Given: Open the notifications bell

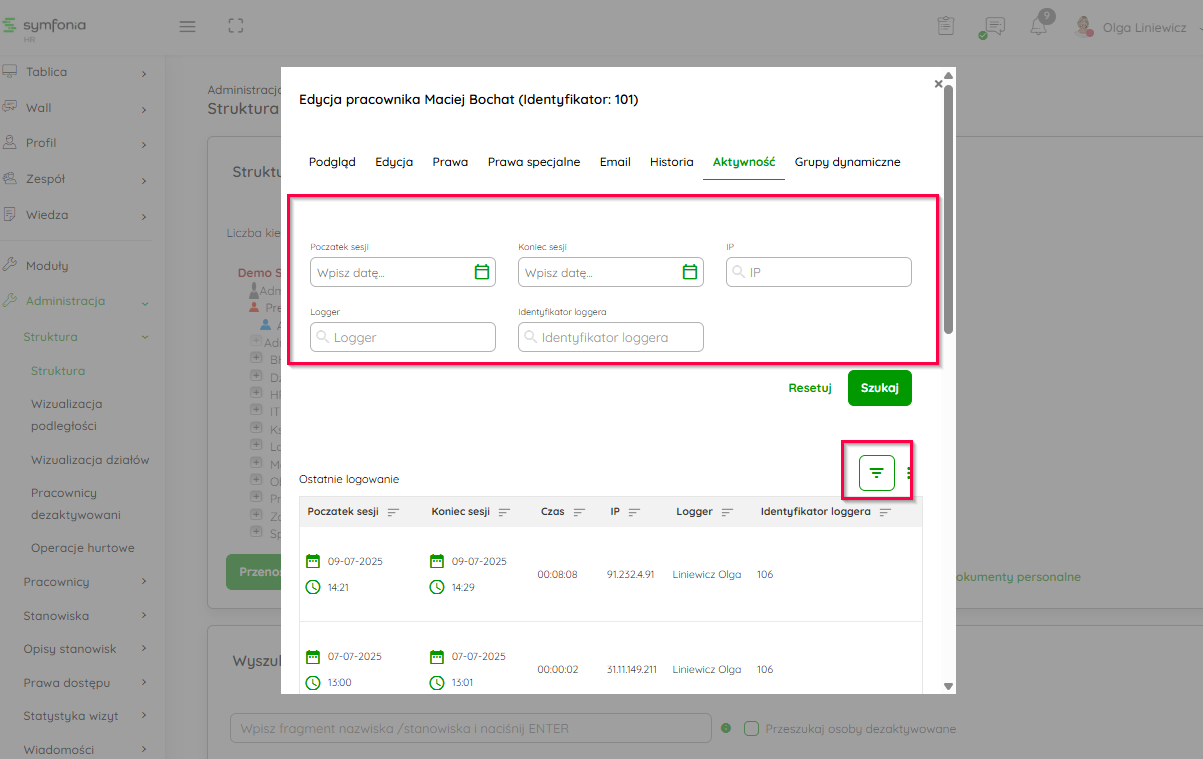Looking at the screenshot, I should (x=1039, y=27).
